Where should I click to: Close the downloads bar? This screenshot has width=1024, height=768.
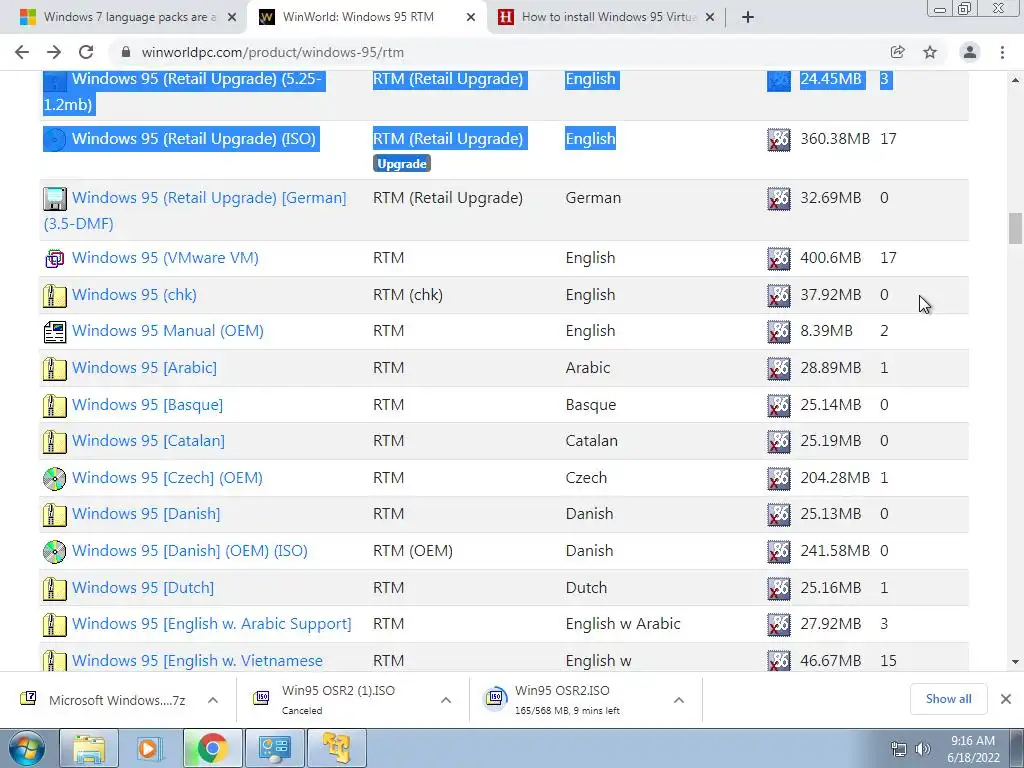(1006, 699)
